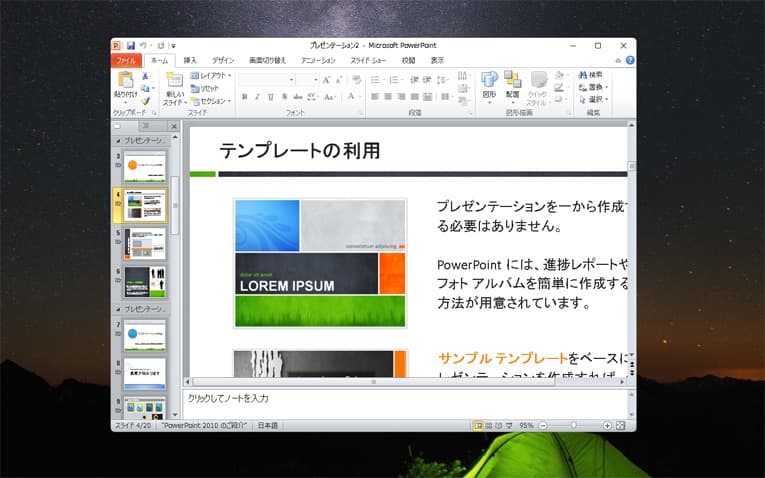
Task: Open the Insert (挿入) ribbon tab
Action: coord(190,60)
